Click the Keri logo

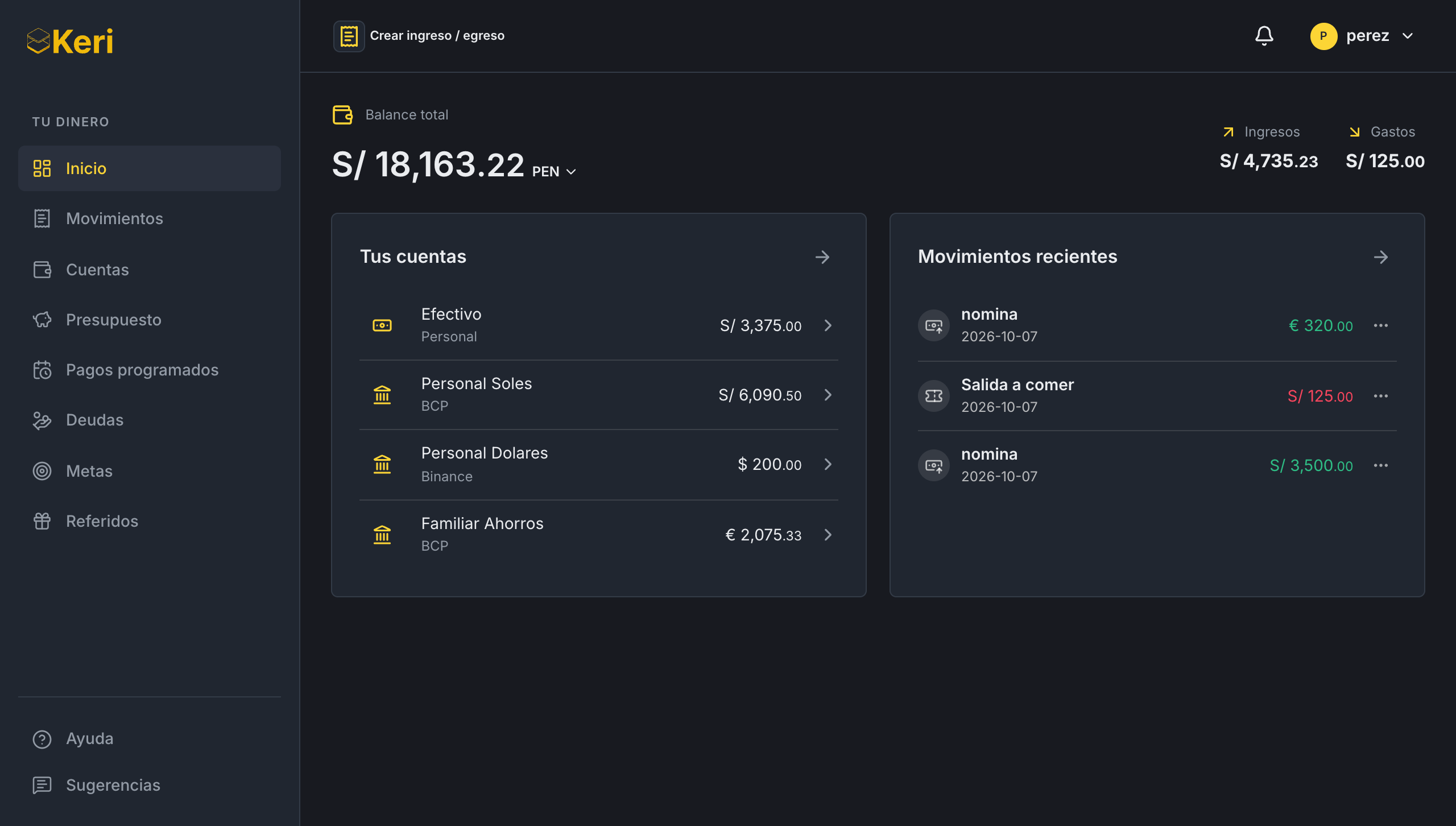click(70, 42)
